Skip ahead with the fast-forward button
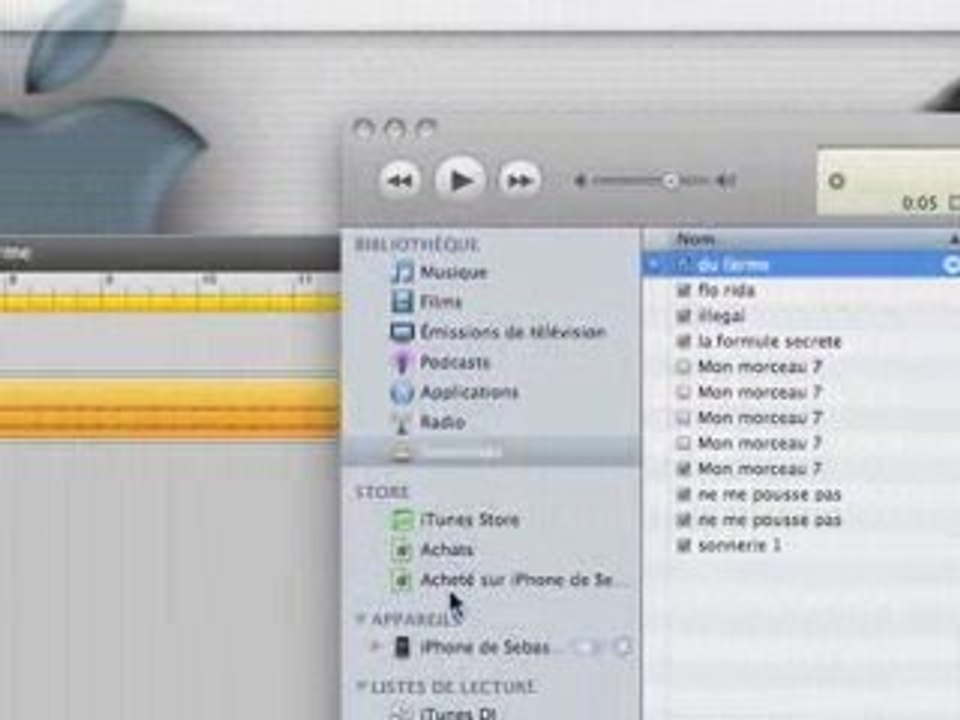 click(520, 181)
